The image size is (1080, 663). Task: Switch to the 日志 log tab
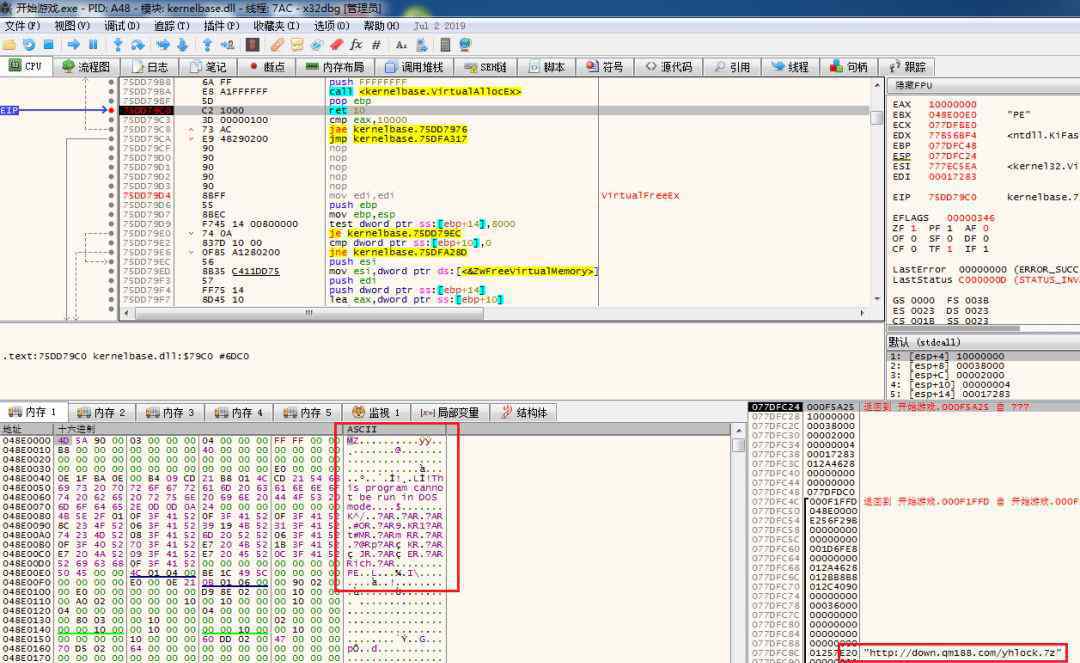150,67
